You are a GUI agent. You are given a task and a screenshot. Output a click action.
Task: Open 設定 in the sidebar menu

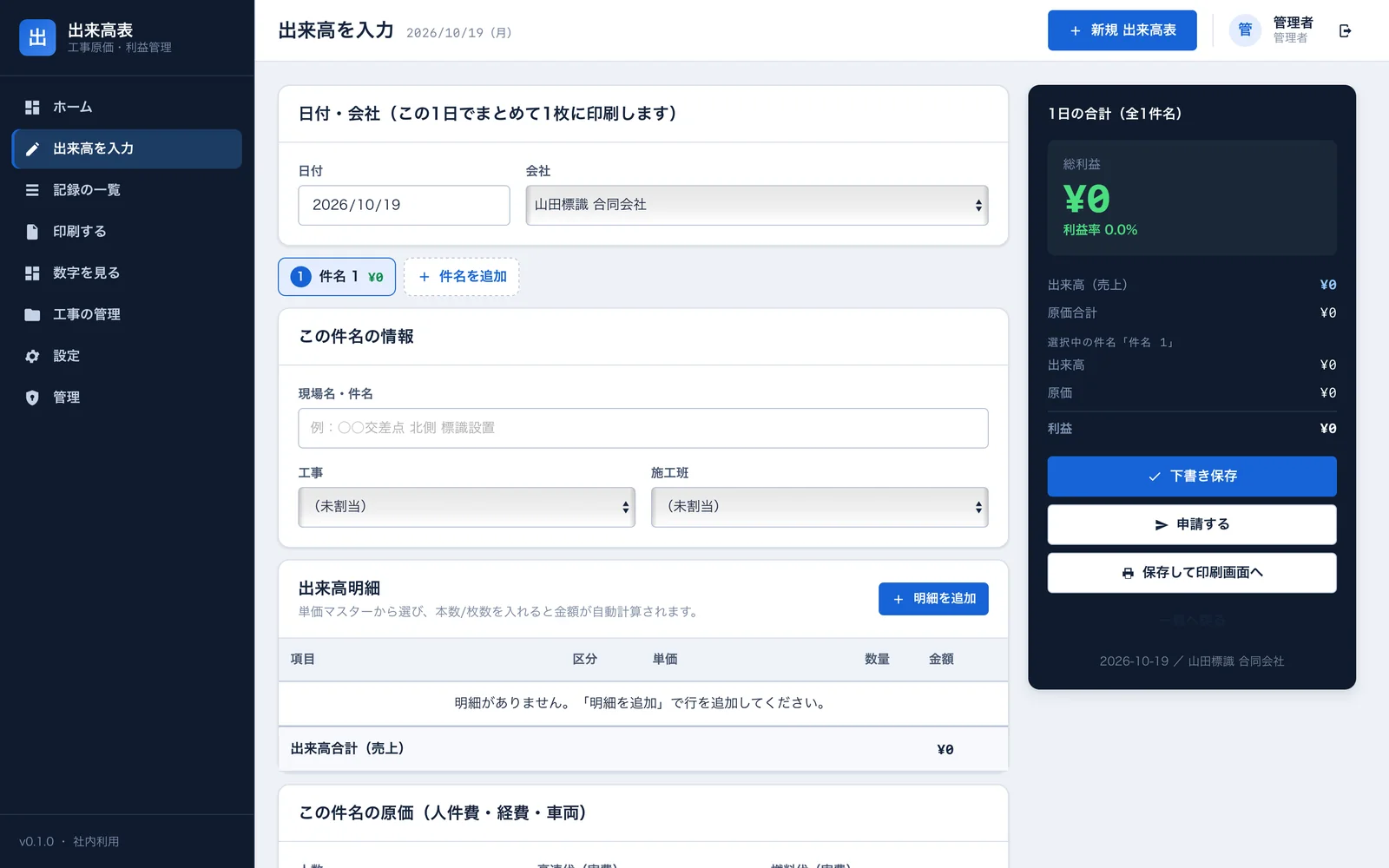point(127,356)
